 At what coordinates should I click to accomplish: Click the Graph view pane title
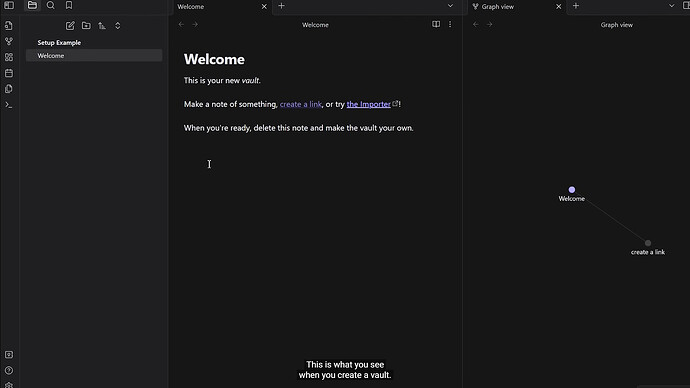pos(617,25)
